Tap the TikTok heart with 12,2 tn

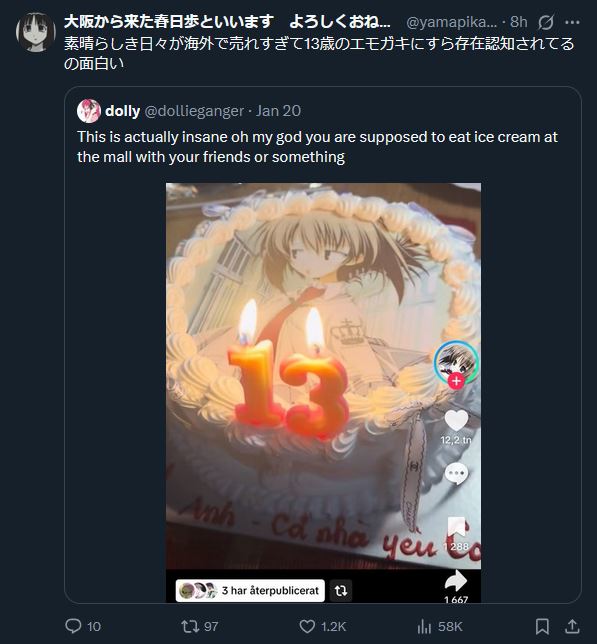coord(456,421)
